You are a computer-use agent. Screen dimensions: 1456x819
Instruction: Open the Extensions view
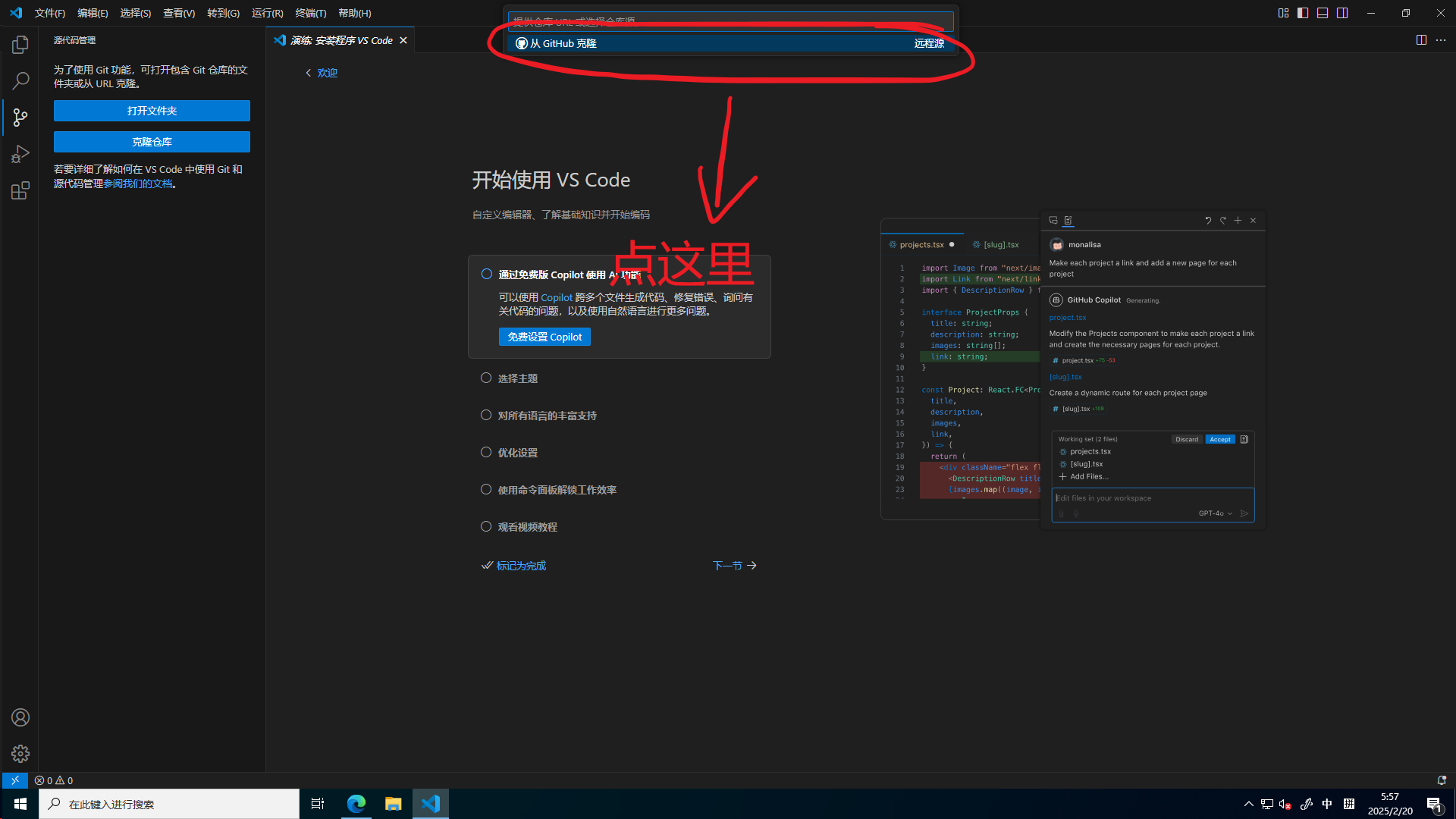(20, 190)
